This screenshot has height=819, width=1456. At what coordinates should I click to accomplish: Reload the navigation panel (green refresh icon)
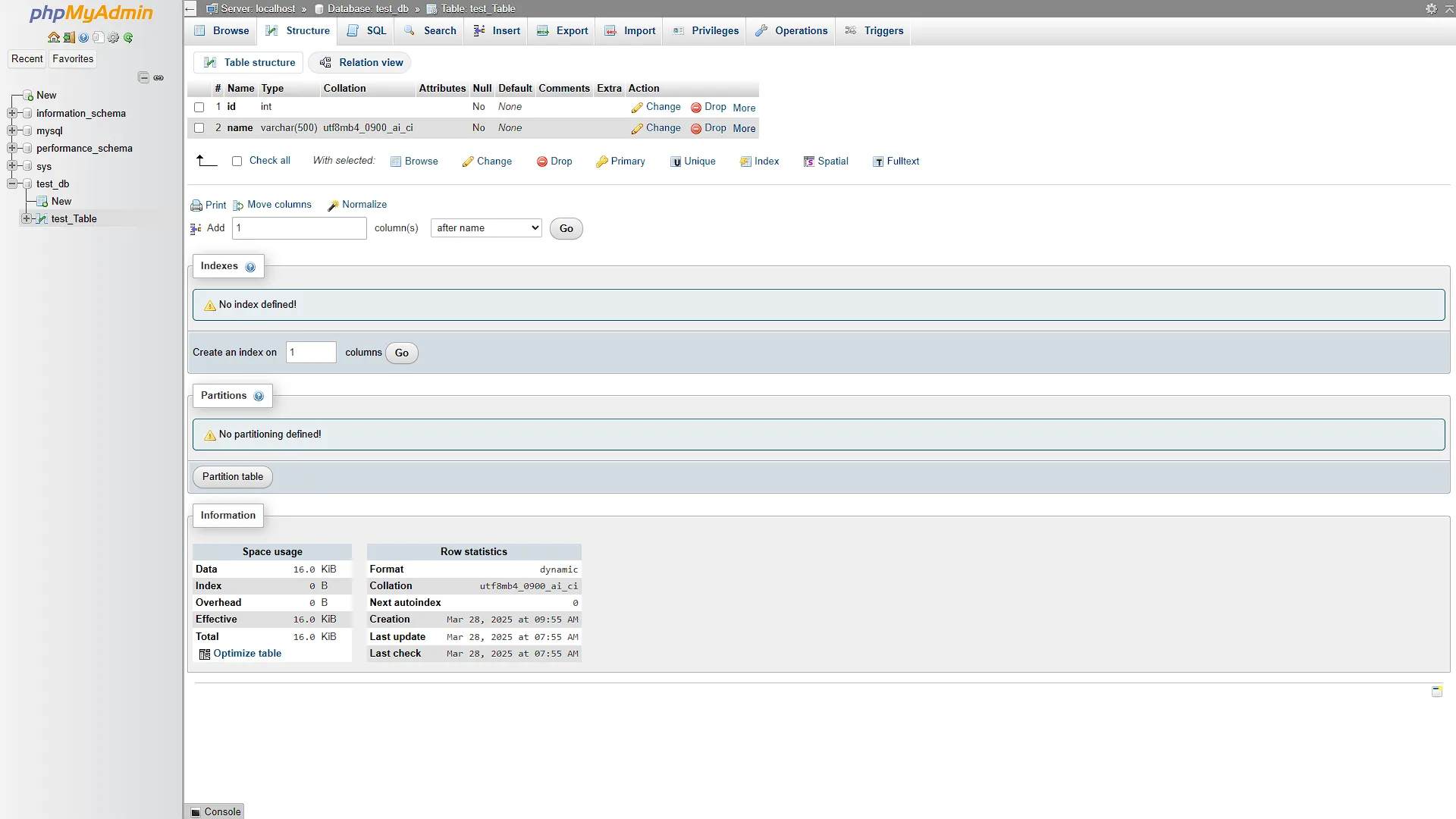tap(128, 37)
